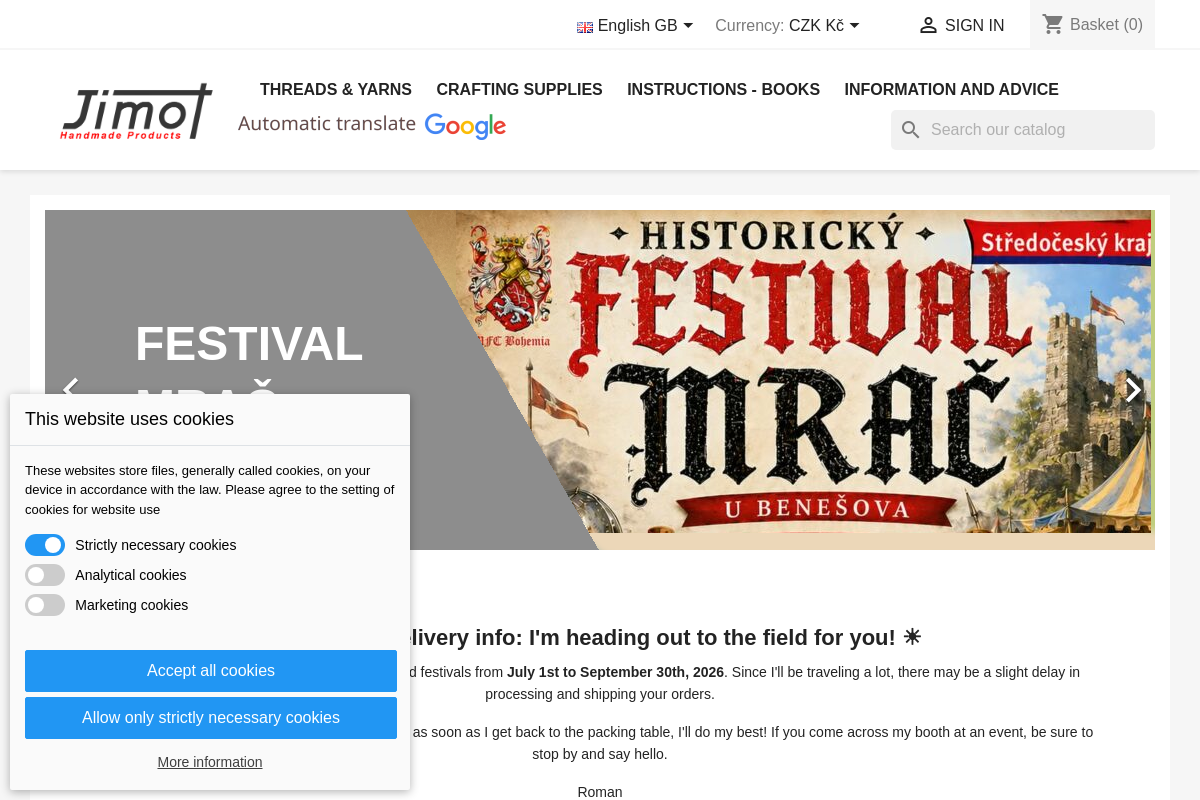Enable the Marketing cookies switch
The width and height of the screenshot is (1200, 800).
point(45,605)
